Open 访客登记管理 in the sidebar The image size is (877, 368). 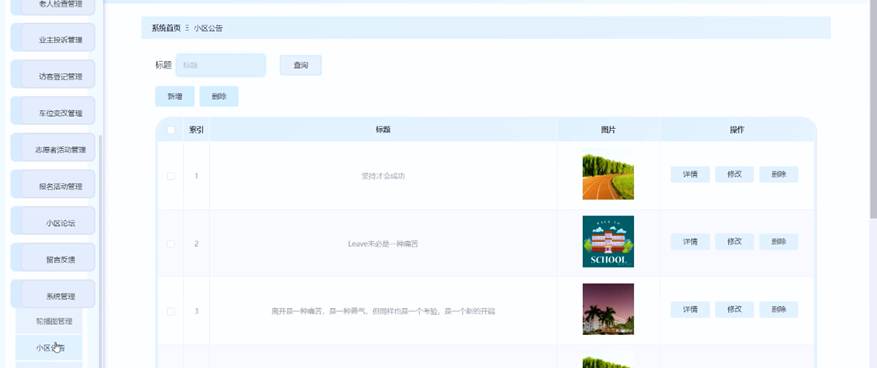(53, 74)
